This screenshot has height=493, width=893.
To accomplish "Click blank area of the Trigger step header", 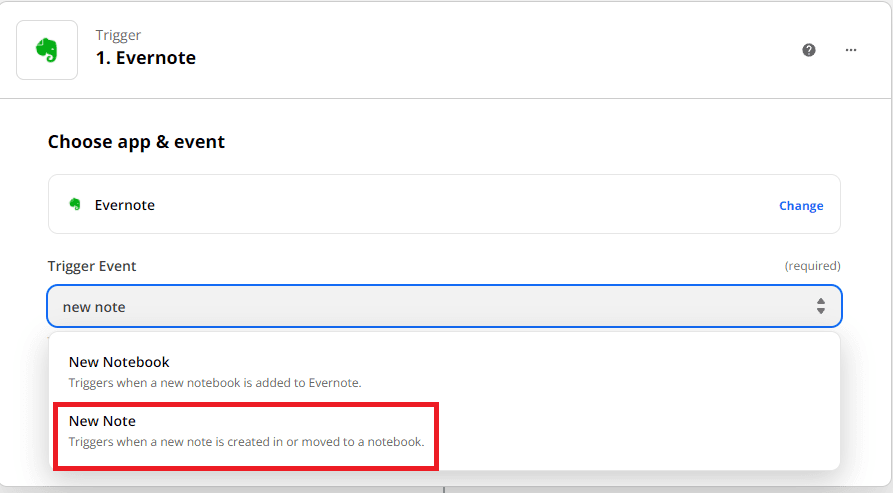I will click(x=500, y=50).
